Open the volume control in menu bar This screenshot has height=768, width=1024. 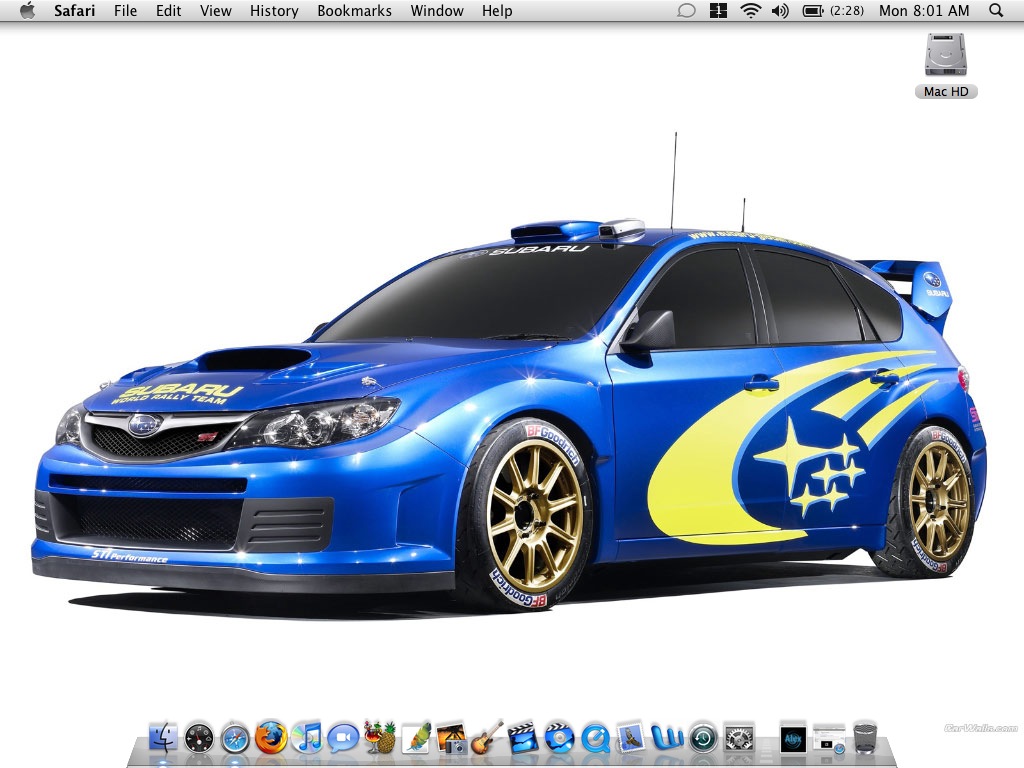(x=780, y=10)
